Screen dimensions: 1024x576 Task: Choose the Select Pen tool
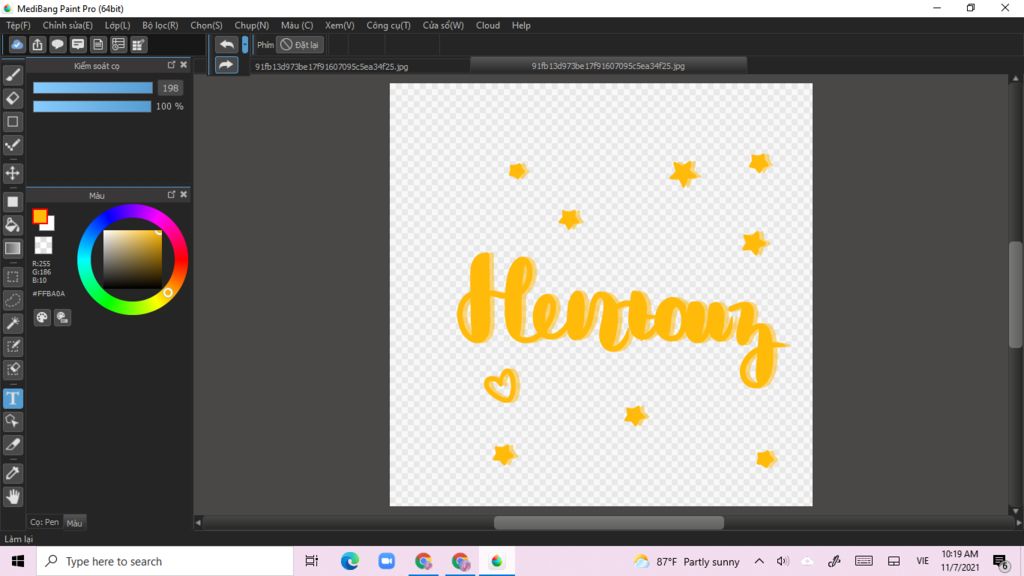pyautogui.click(x=12, y=346)
